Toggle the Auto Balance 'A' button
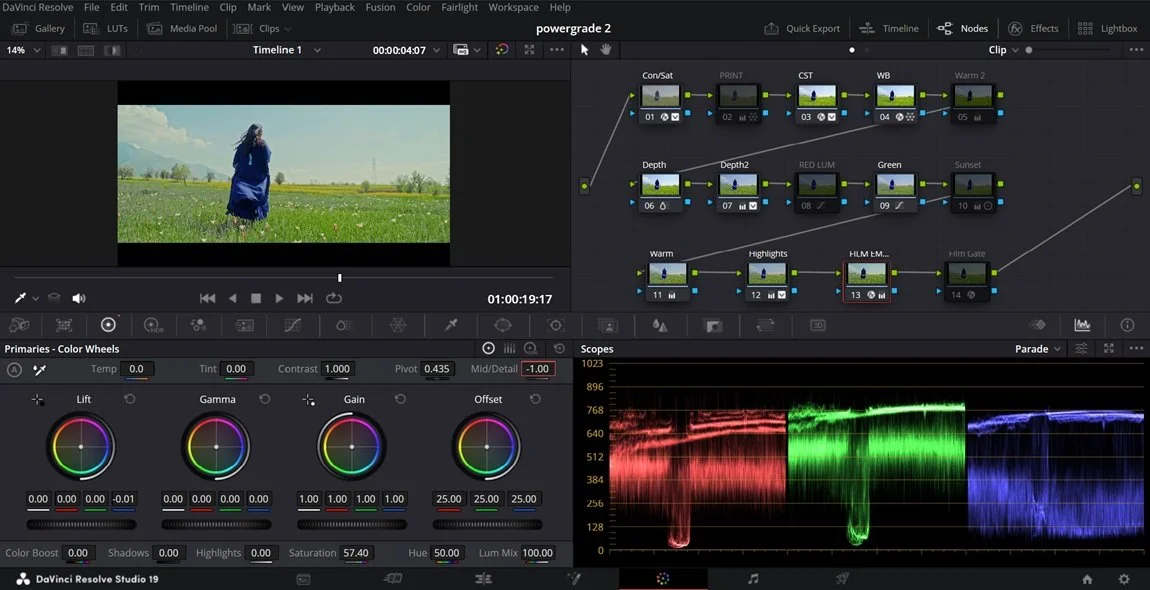 [x=14, y=370]
